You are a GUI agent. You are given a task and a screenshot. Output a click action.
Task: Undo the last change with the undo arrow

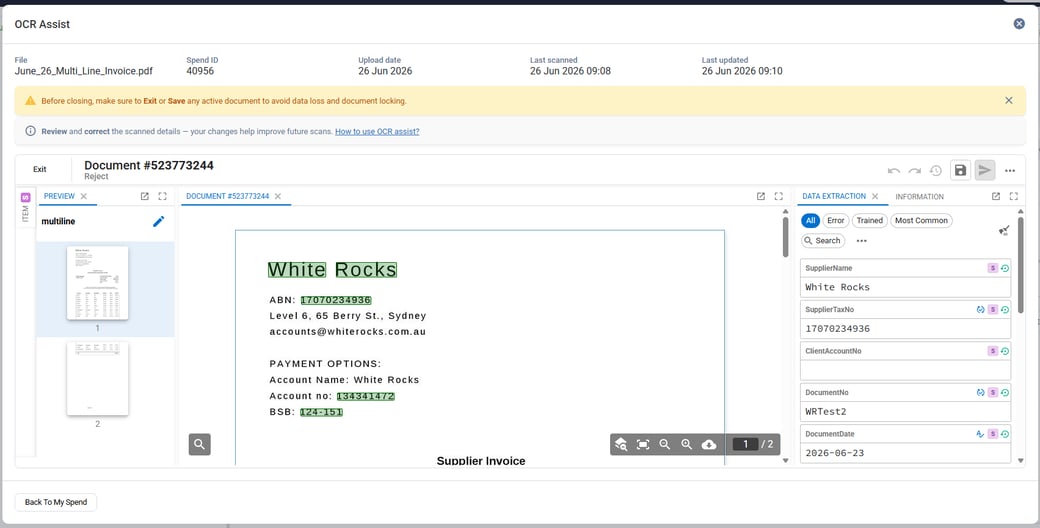tap(893, 171)
